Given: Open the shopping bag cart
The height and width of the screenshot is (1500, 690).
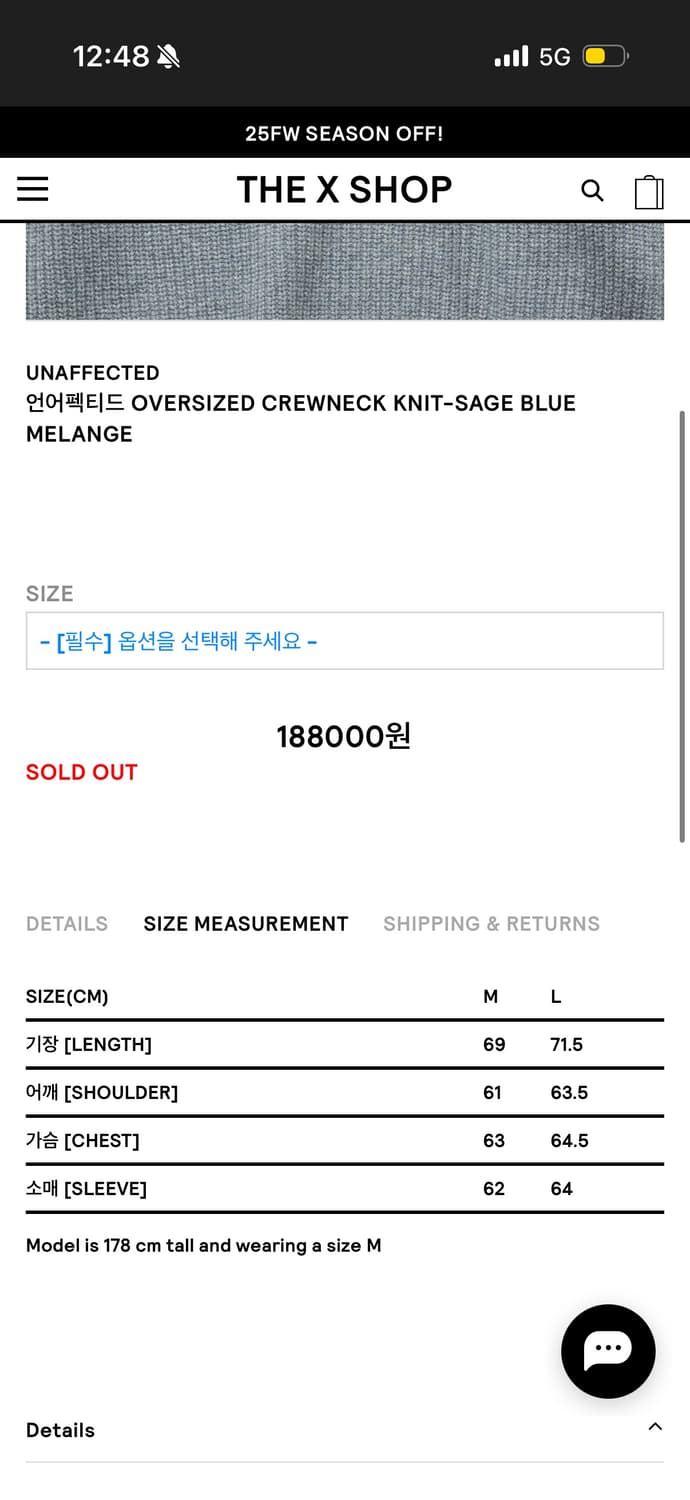Looking at the screenshot, I should click(x=649, y=191).
